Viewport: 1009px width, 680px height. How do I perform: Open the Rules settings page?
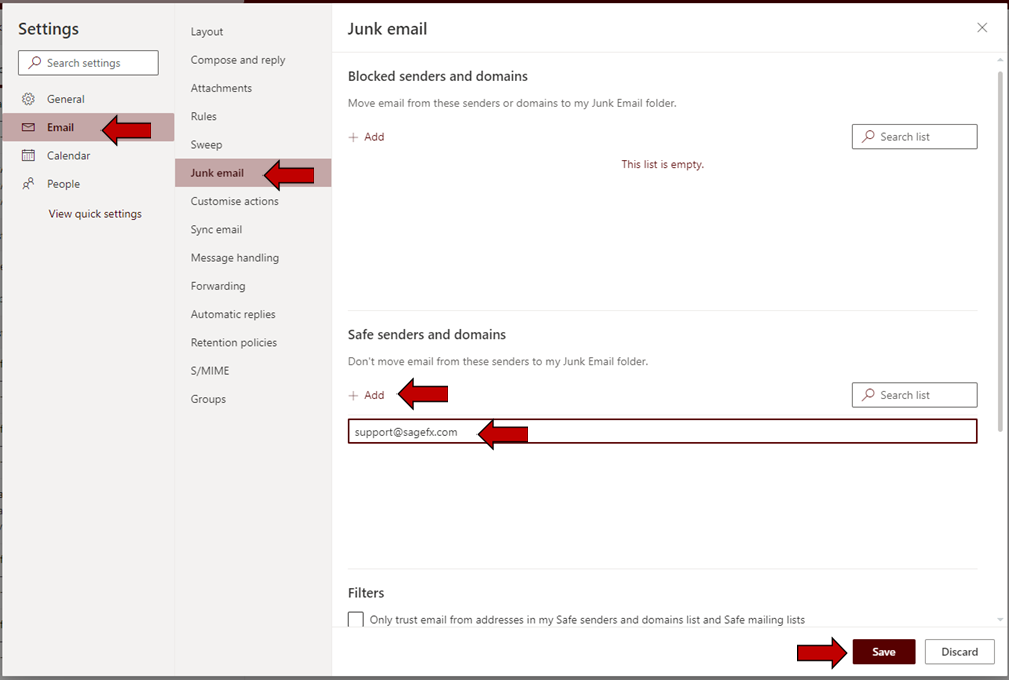click(204, 117)
